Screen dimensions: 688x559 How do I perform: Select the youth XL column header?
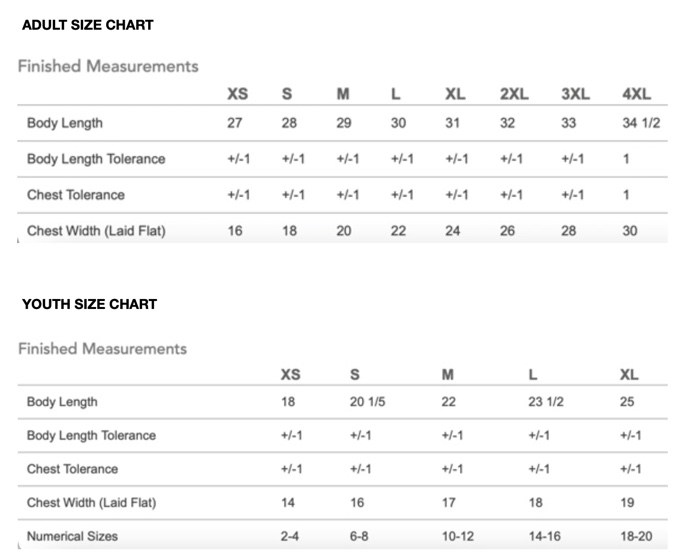point(629,375)
